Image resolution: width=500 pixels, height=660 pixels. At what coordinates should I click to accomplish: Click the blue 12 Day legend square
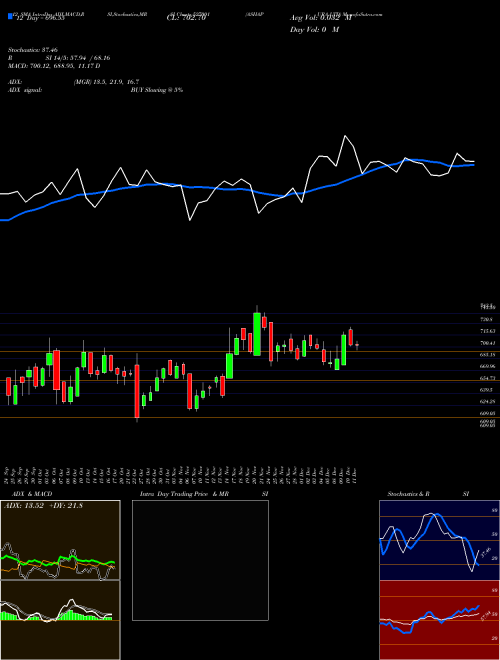pos(10,17)
